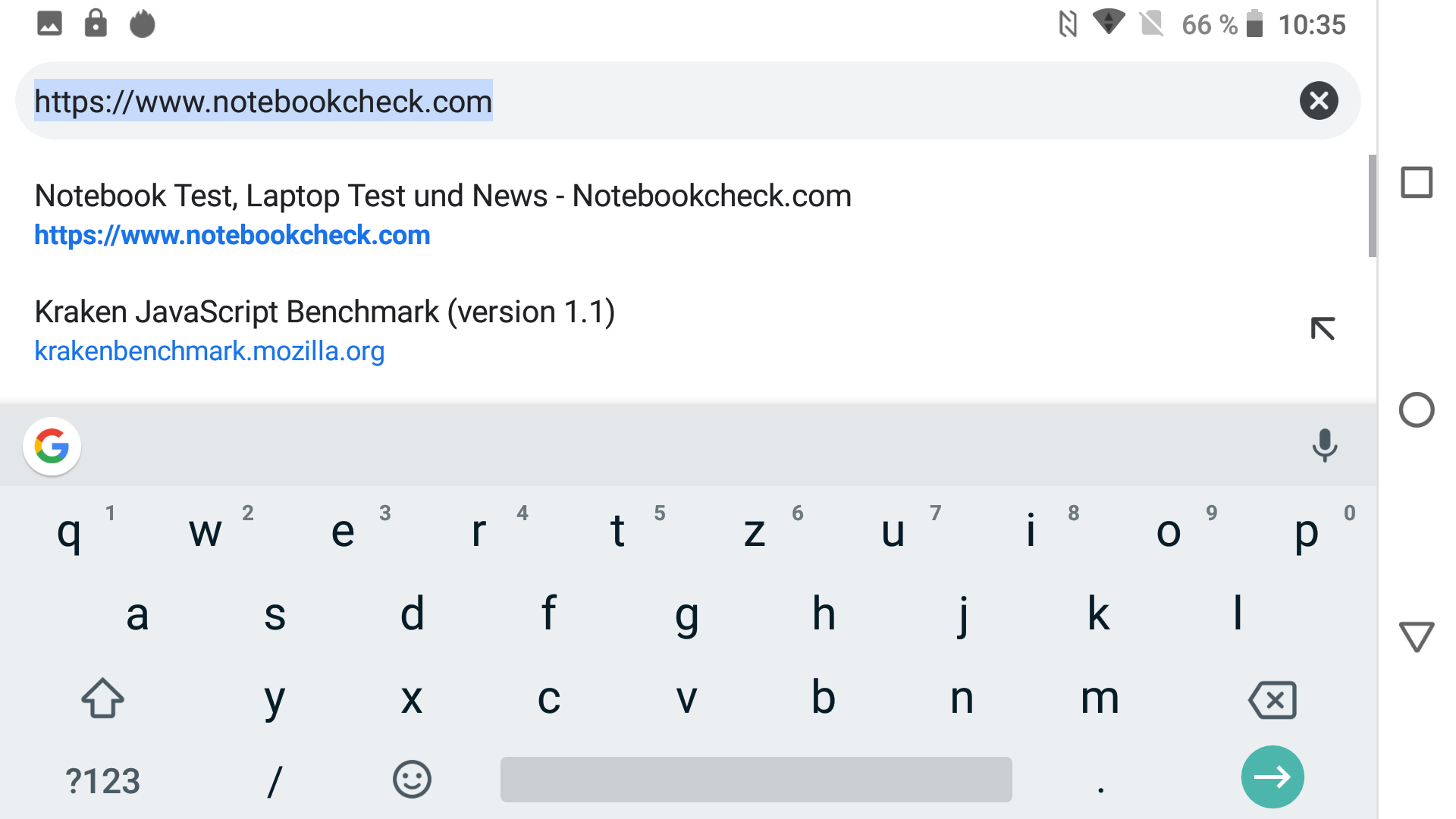
Task: Click the suggestions list scrollbar
Action: (1372, 206)
